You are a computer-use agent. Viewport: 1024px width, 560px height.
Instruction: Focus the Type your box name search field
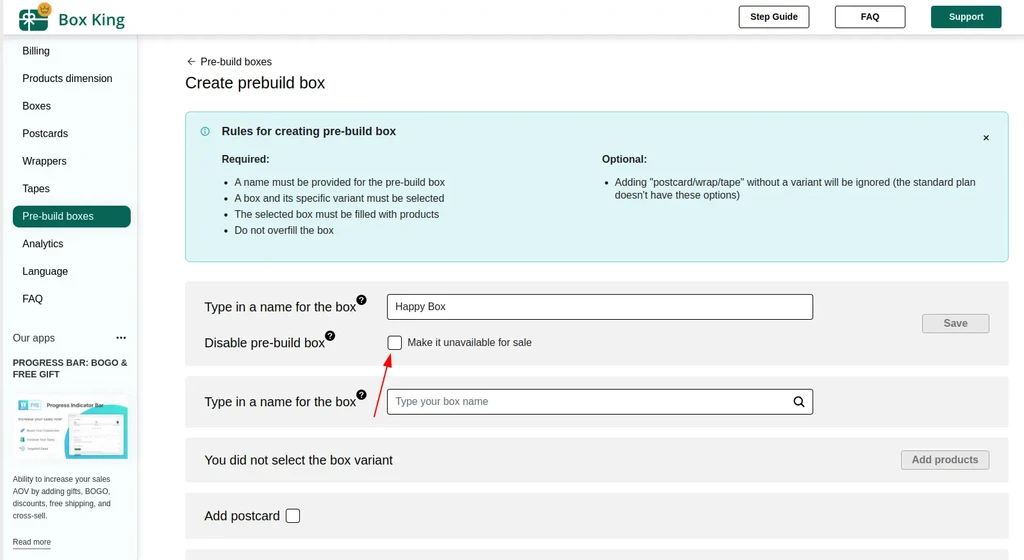click(600, 401)
